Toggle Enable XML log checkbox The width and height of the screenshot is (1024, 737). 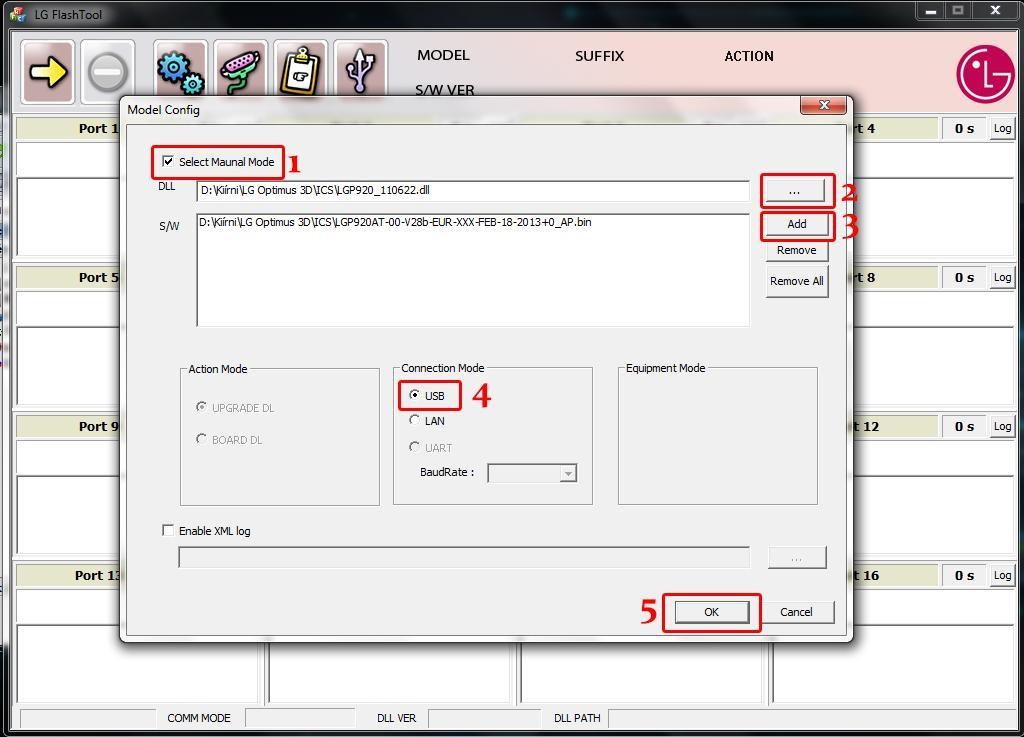tap(168, 530)
